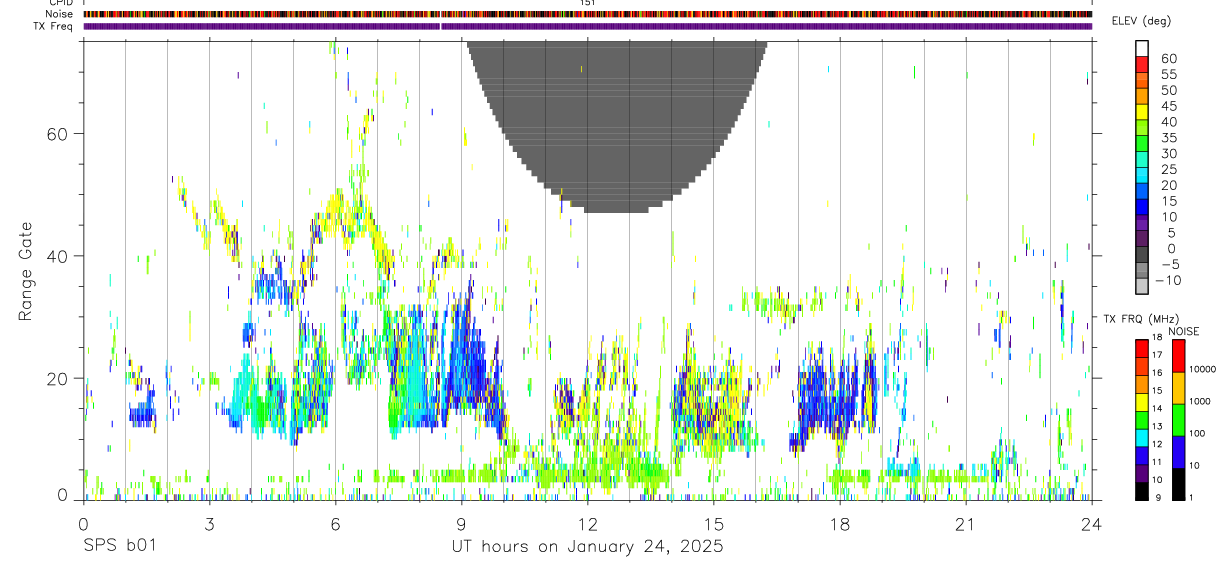Click the multicolored Noise strip above the plot
Screen dimensions: 1228x567
pyautogui.click(x=587, y=14)
